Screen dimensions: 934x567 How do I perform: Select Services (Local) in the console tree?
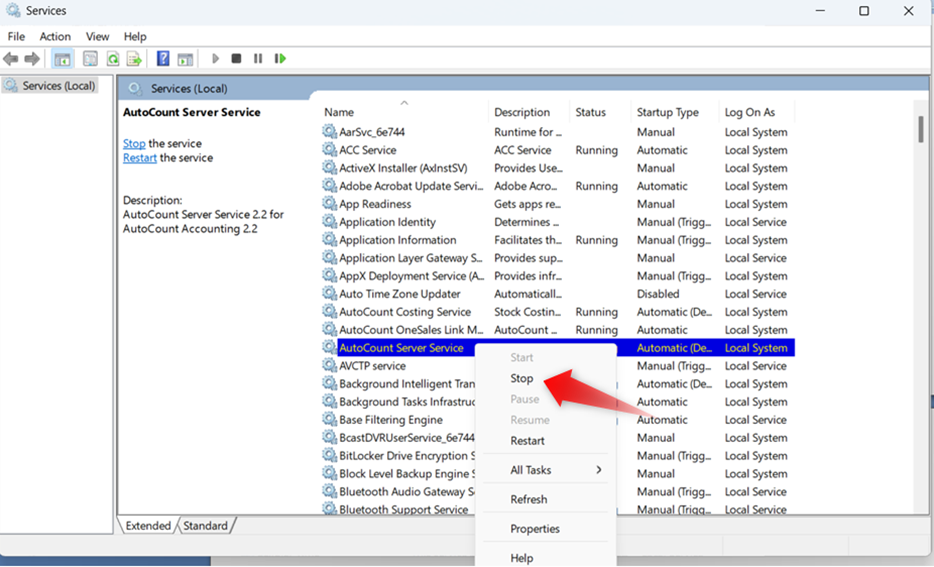point(57,86)
